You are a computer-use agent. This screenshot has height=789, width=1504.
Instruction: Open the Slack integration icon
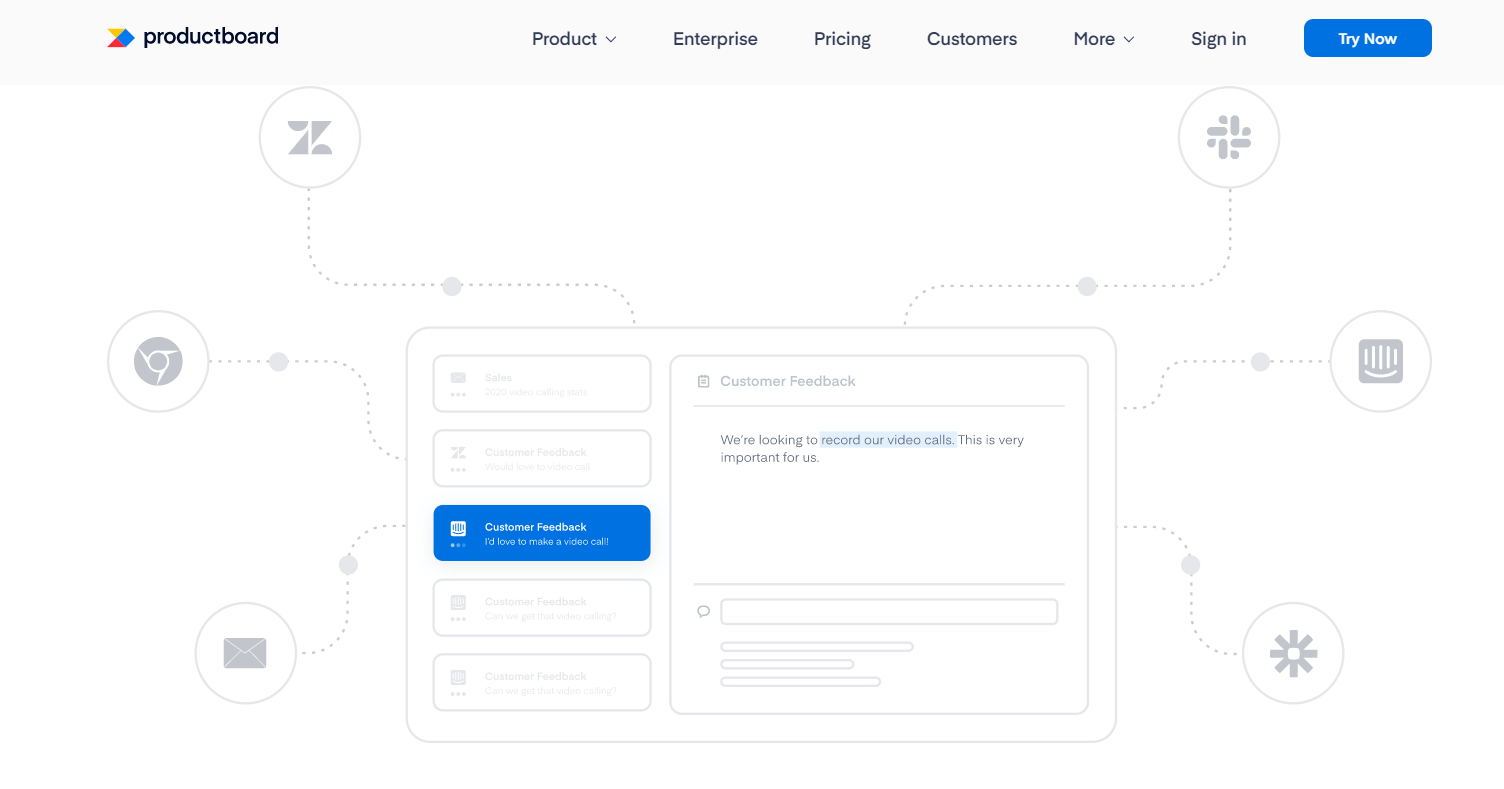(1229, 137)
